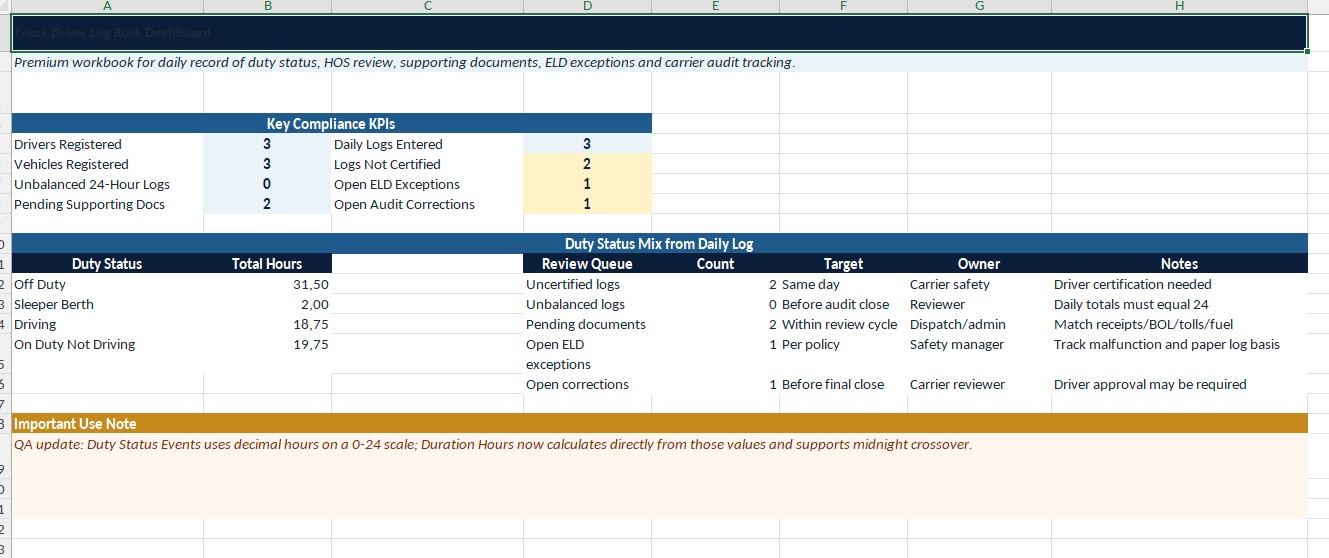This screenshot has width=1329, height=558.
Task: Click the 'Duty Status Mix from Daily Log' banner
Action: (659, 244)
